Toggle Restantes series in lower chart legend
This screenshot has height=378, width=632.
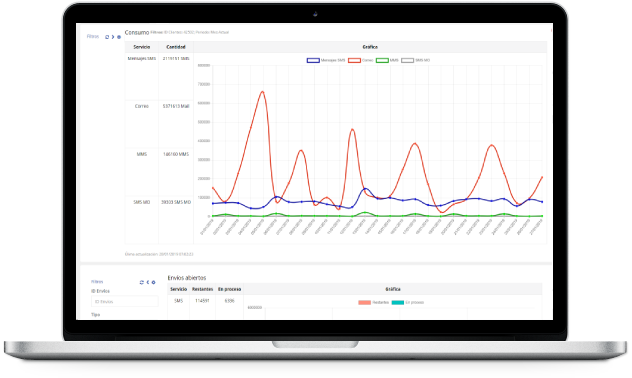point(374,302)
